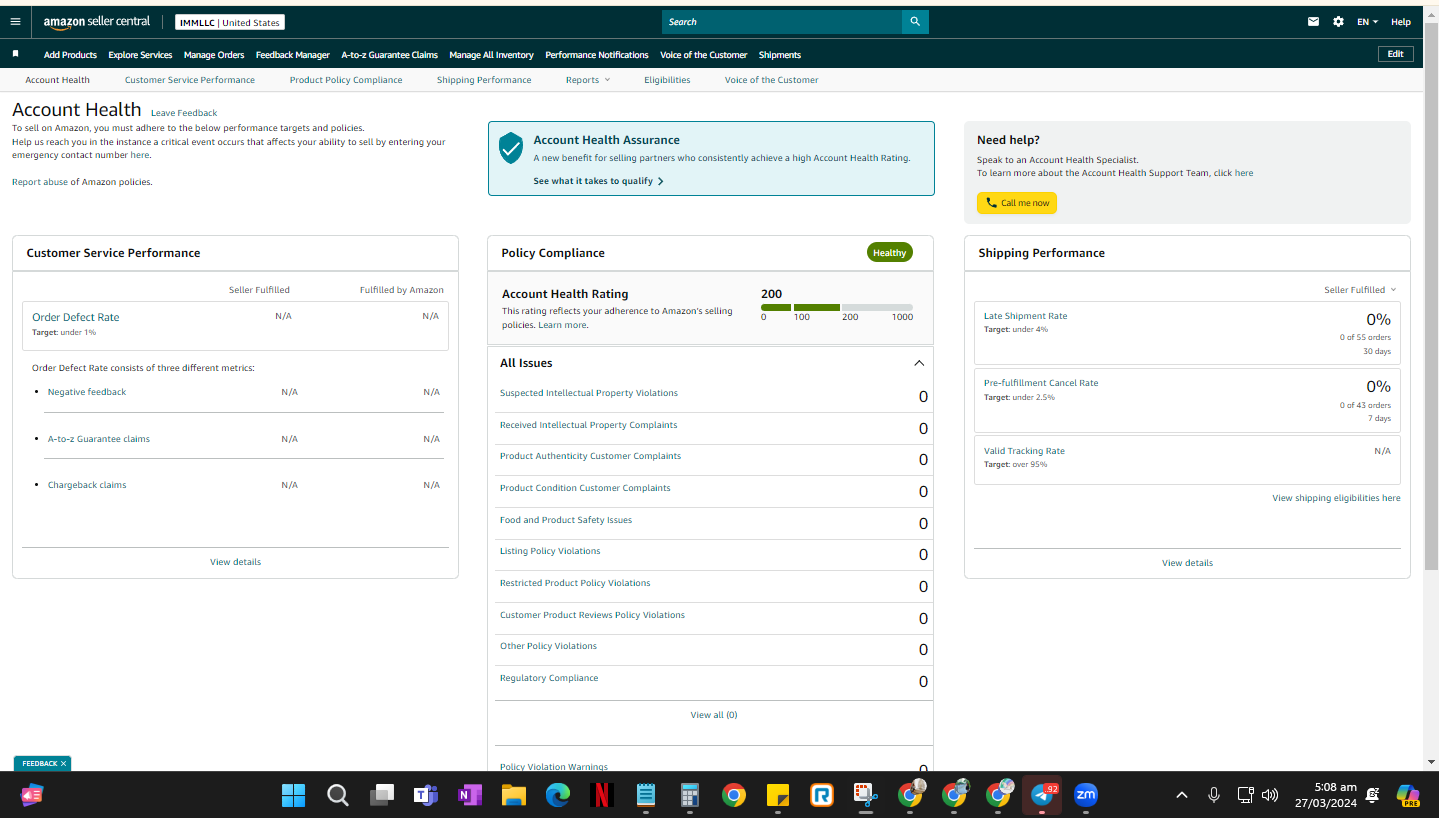Open Performance Notifications menu item
Screen dimensions: 1439x818
click(597, 55)
